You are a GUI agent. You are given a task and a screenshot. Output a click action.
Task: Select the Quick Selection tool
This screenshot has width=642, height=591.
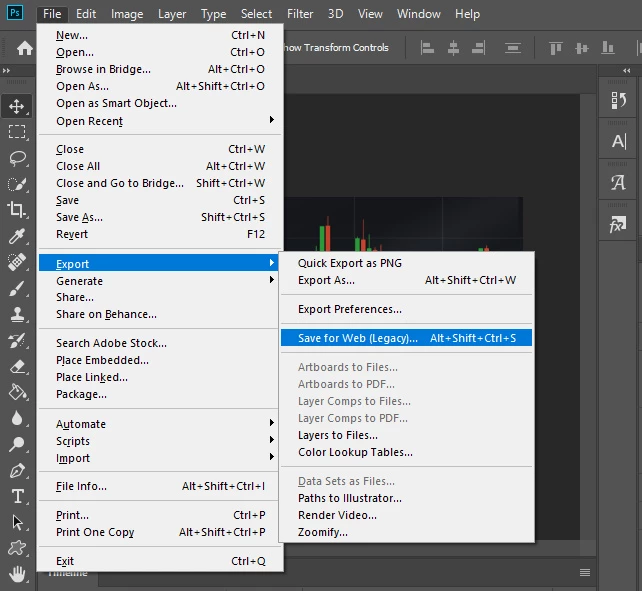click(x=16, y=184)
